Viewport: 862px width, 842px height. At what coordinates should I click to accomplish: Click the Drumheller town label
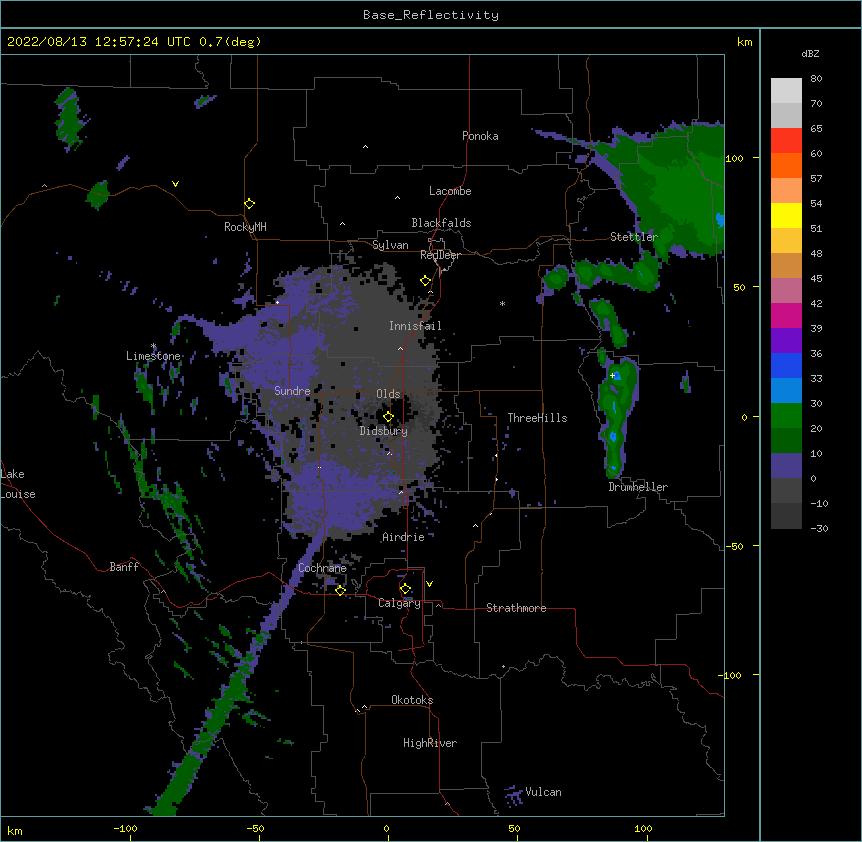pos(638,487)
